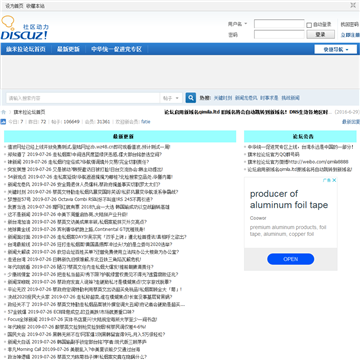Open the post mentioning DAY5 and 四手上牌
The image size is (360, 360).
(x=97, y=237)
